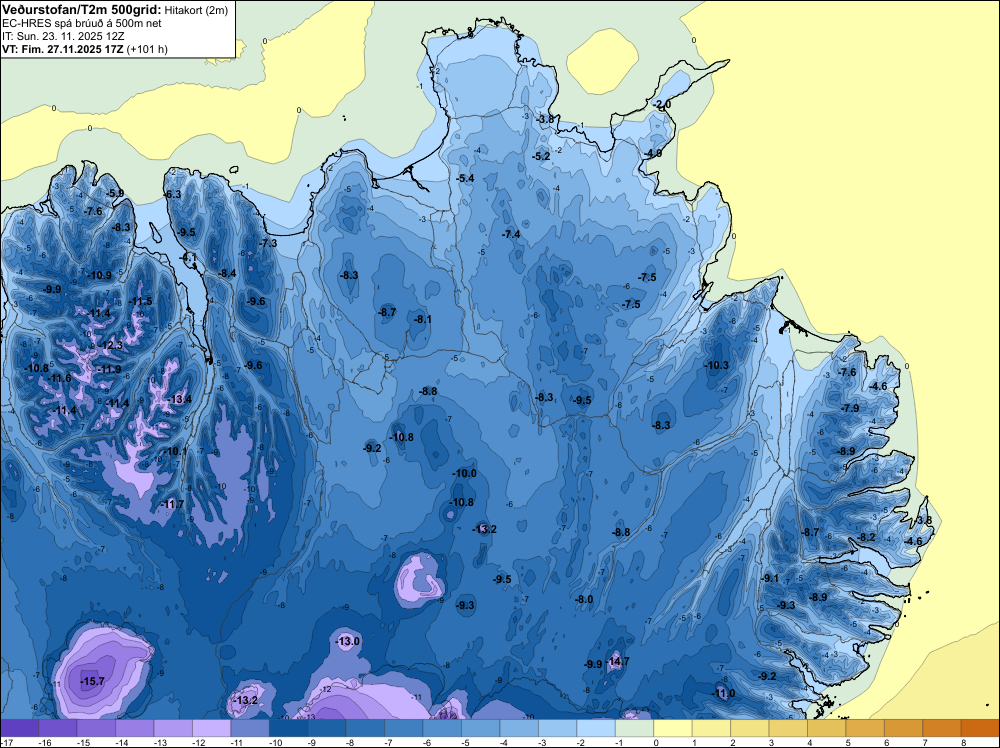Select the -2.0 coastal temperature label
1000x748 pixels.
pos(663,105)
